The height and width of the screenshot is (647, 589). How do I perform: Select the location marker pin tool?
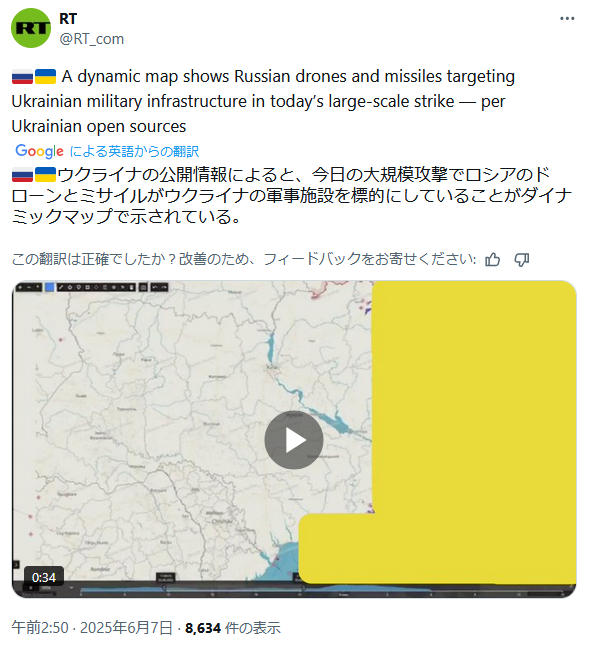(78, 287)
